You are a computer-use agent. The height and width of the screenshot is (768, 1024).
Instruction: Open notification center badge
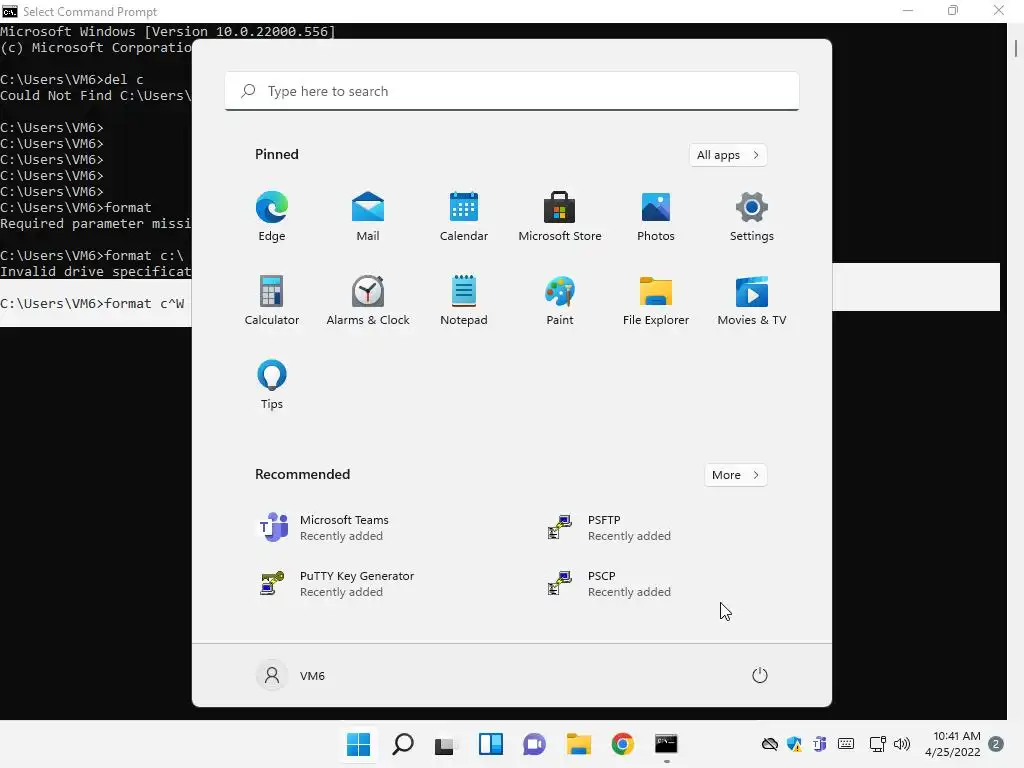pos(996,744)
